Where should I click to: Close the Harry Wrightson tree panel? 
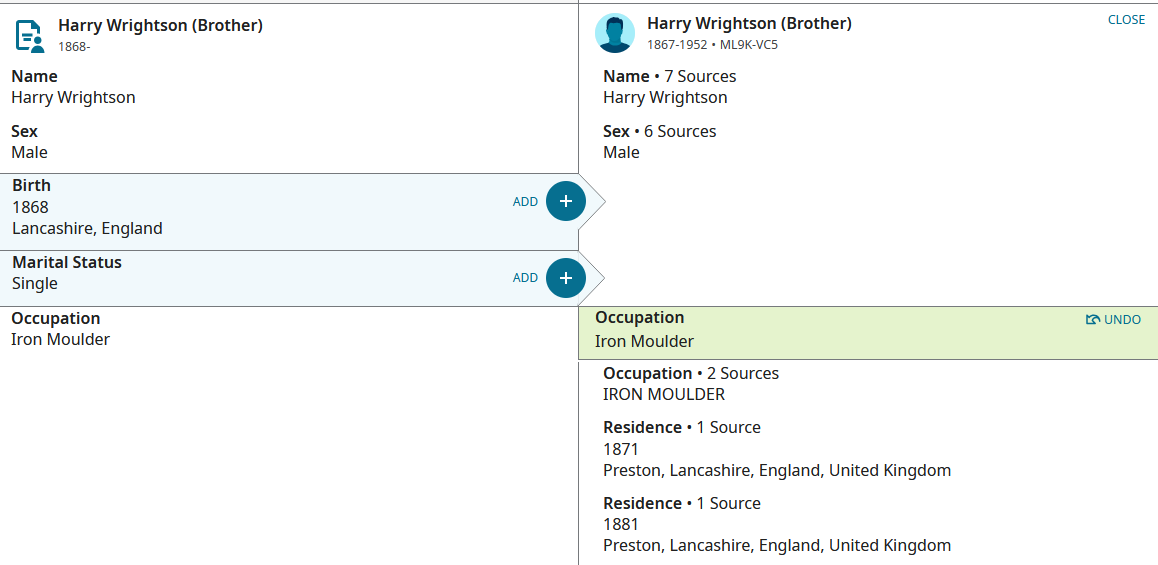[x=1126, y=20]
